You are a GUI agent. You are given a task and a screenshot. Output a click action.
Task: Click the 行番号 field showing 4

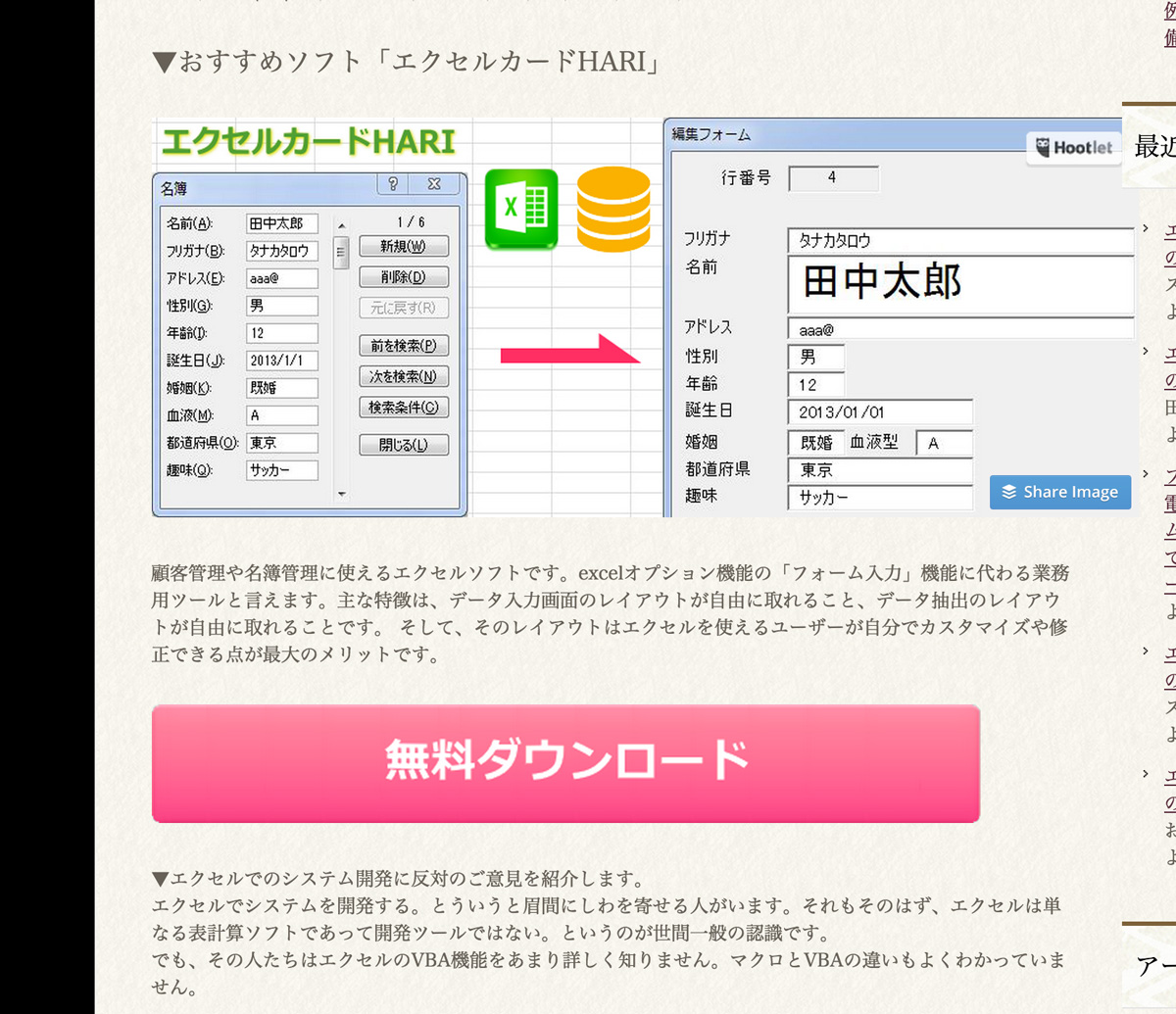(x=833, y=178)
